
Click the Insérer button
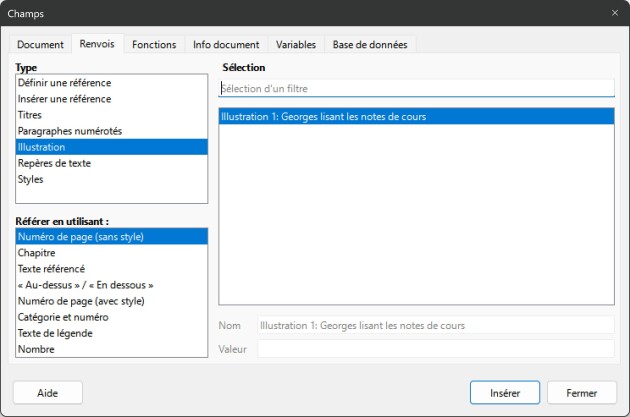[x=504, y=393]
